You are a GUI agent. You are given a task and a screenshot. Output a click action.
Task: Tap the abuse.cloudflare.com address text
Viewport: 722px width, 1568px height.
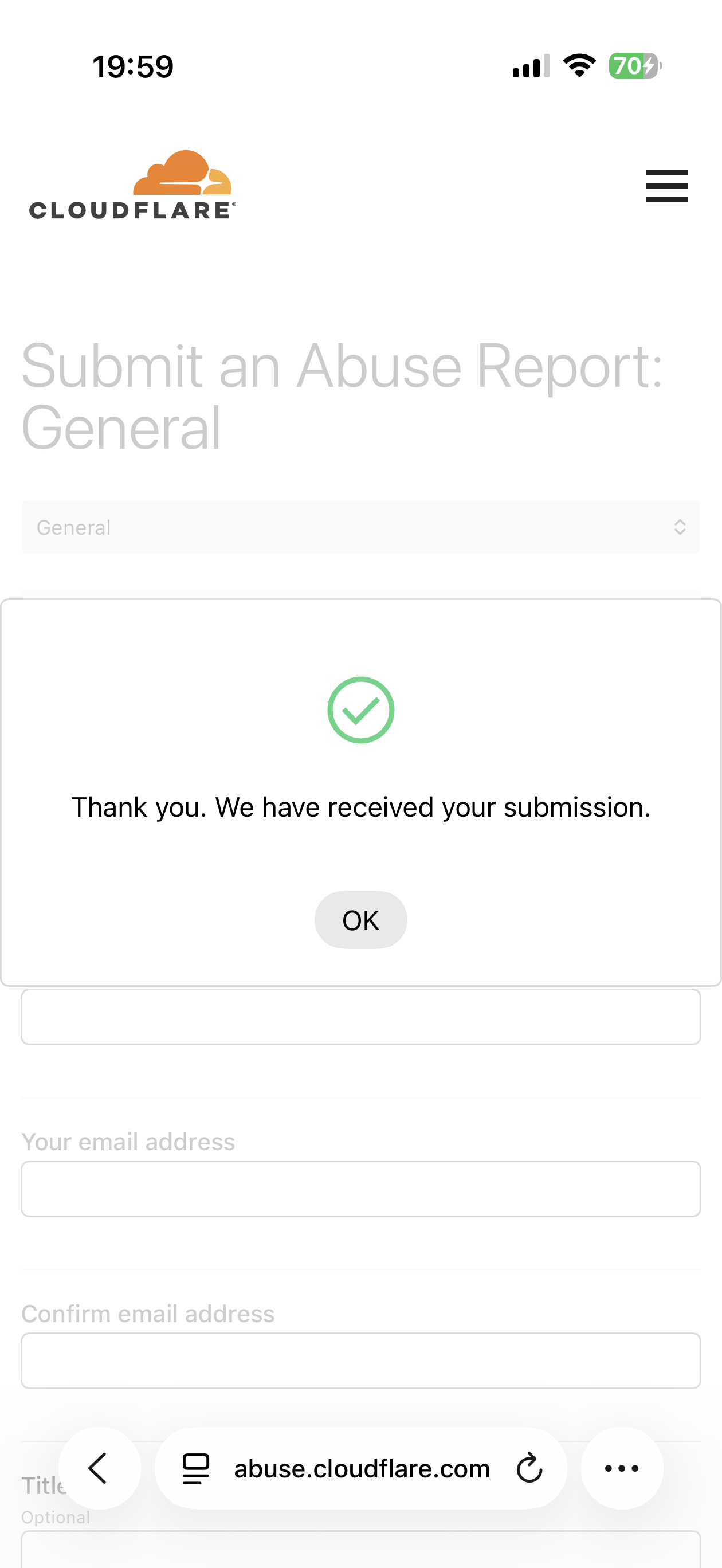tap(362, 1468)
